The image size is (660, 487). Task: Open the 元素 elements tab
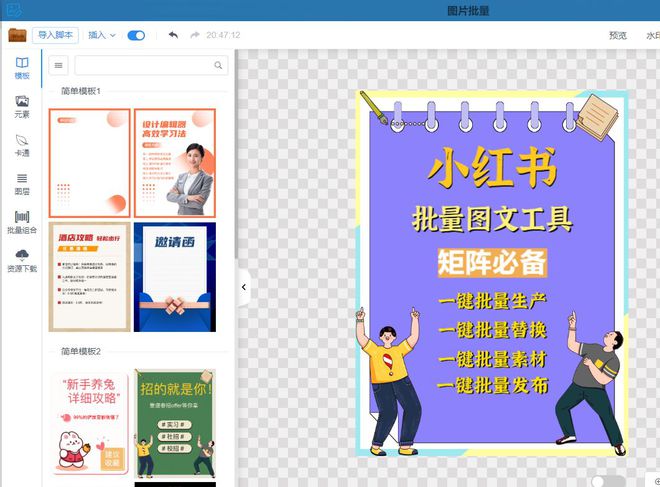pyautogui.click(x=22, y=107)
